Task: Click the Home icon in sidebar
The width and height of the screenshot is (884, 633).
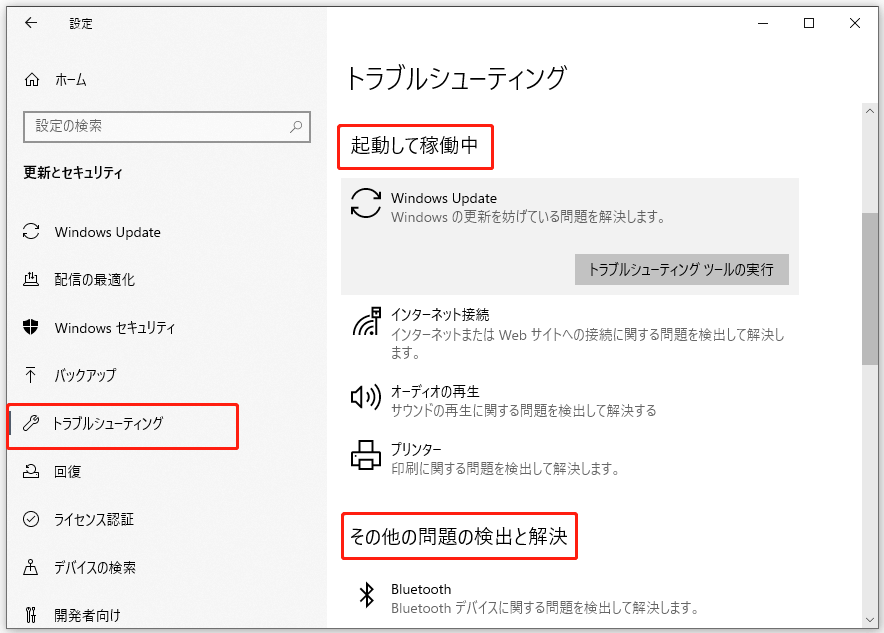Action: [x=32, y=80]
